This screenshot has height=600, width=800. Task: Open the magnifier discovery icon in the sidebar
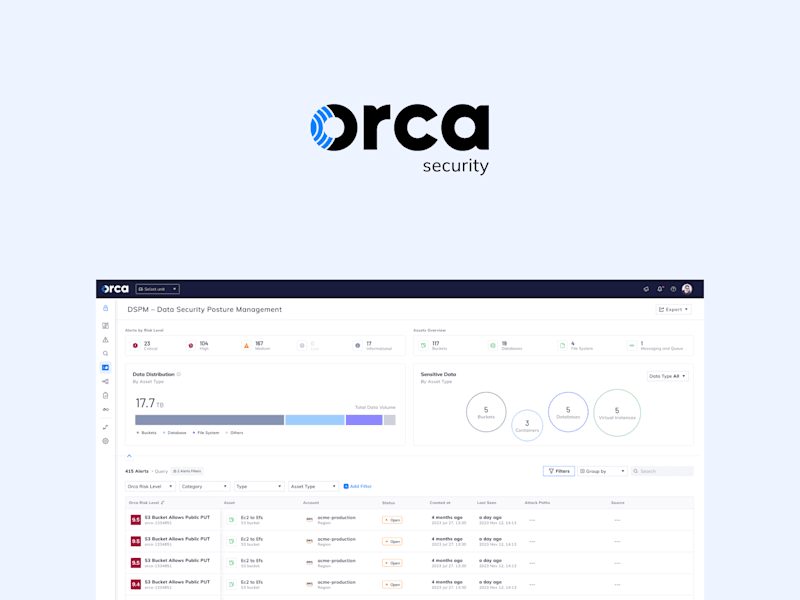(106, 354)
